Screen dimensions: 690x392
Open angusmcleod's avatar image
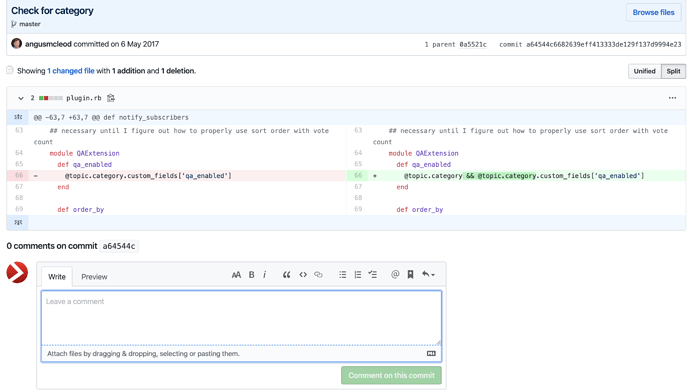tap(17, 44)
